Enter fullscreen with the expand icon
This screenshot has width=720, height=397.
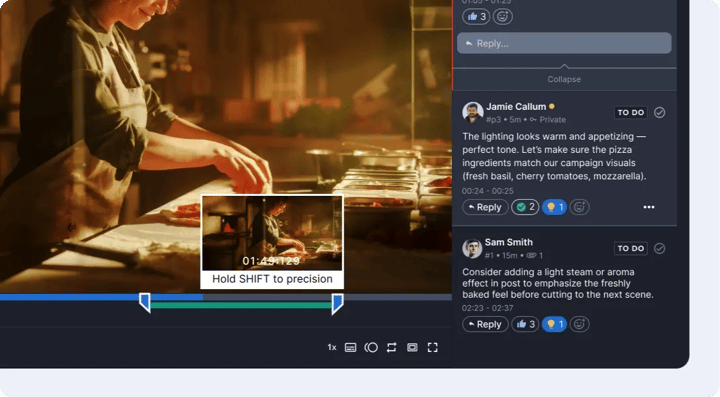433,347
